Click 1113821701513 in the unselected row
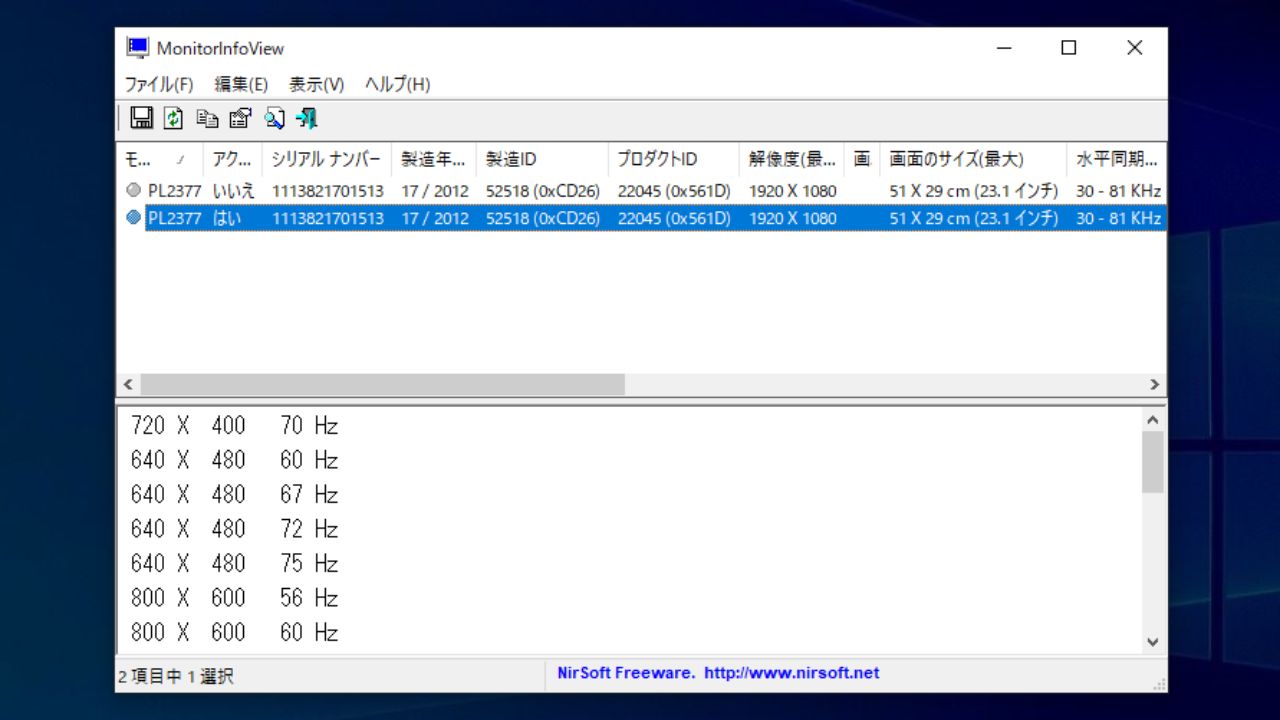This screenshot has width=1280, height=720. (328, 190)
